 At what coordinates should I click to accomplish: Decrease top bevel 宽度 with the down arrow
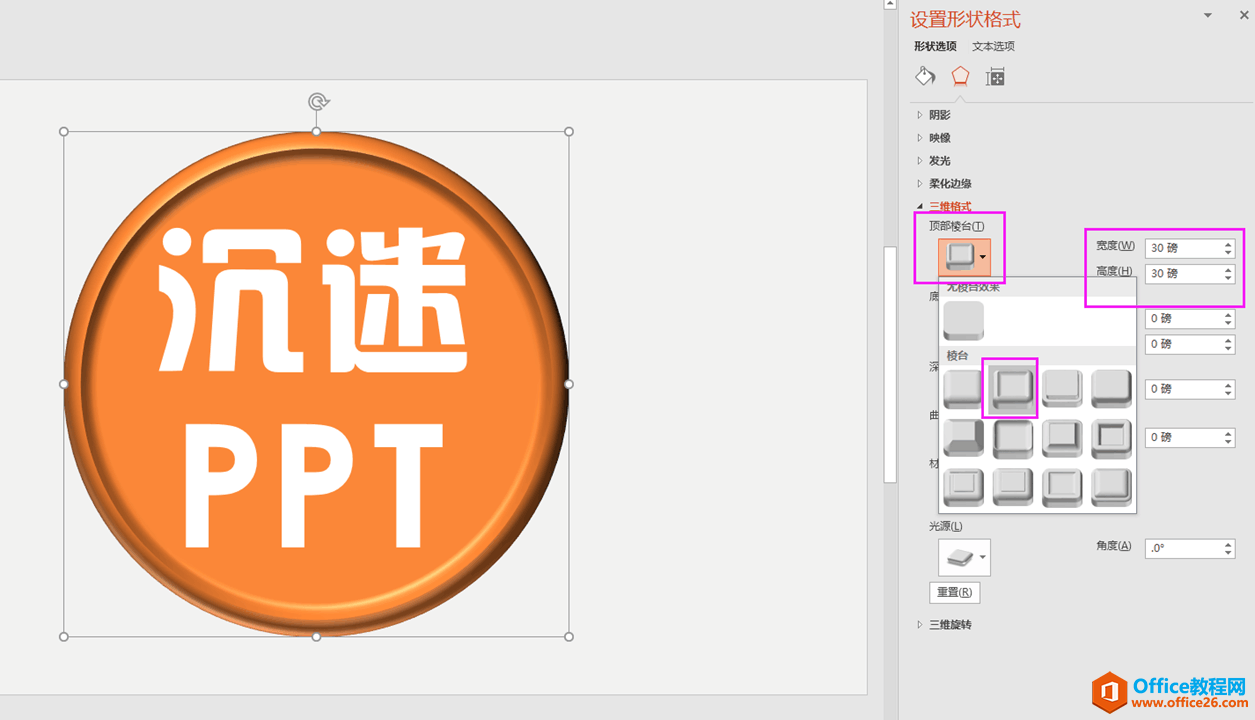[x=1229, y=253]
